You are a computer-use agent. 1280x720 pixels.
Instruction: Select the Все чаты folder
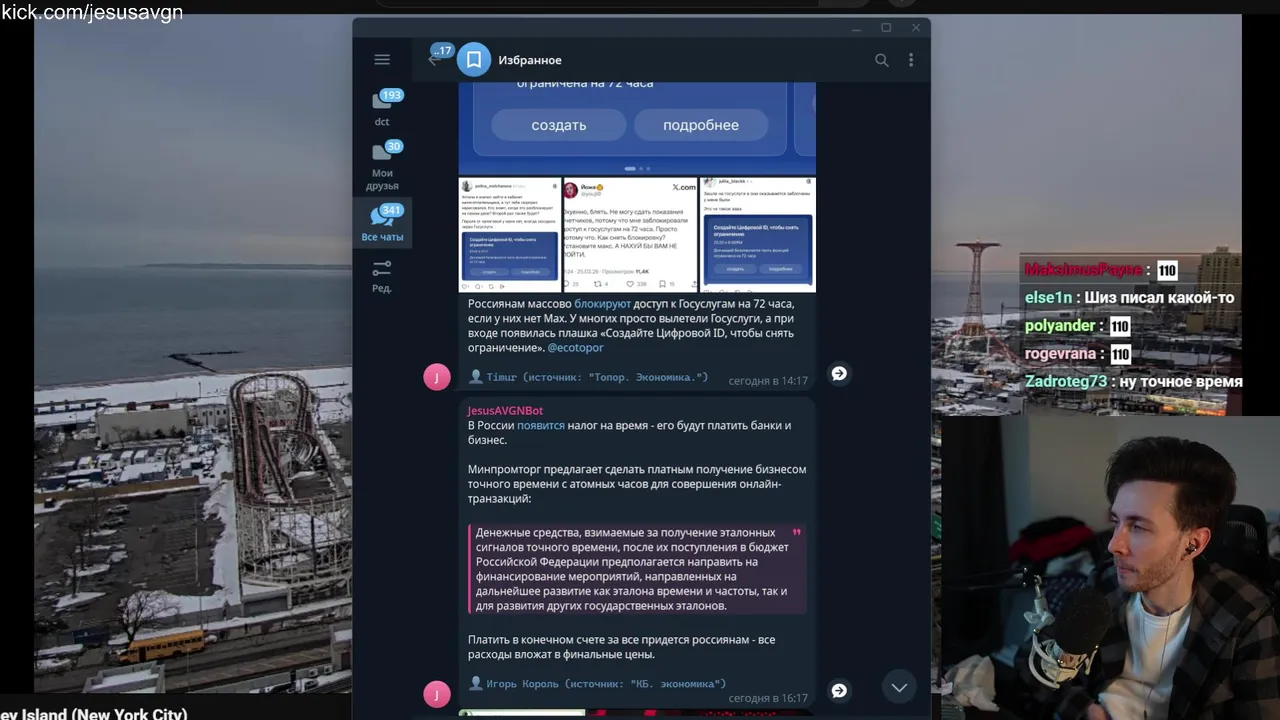(x=382, y=224)
